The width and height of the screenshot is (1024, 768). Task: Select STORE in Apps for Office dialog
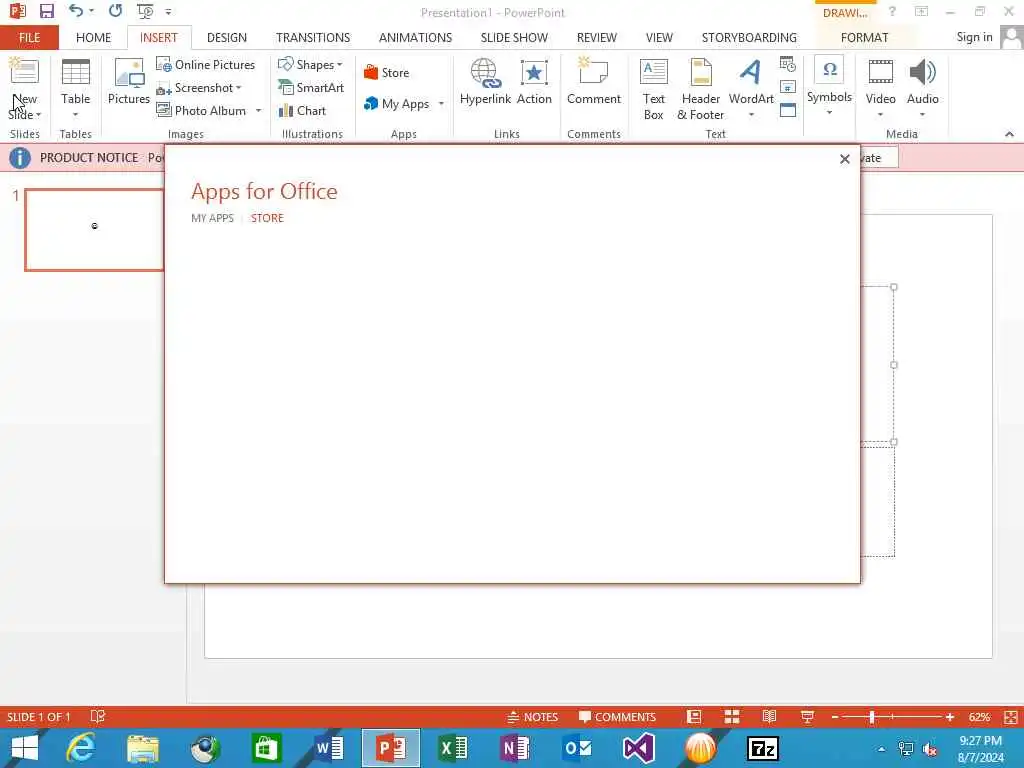pos(267,218)
